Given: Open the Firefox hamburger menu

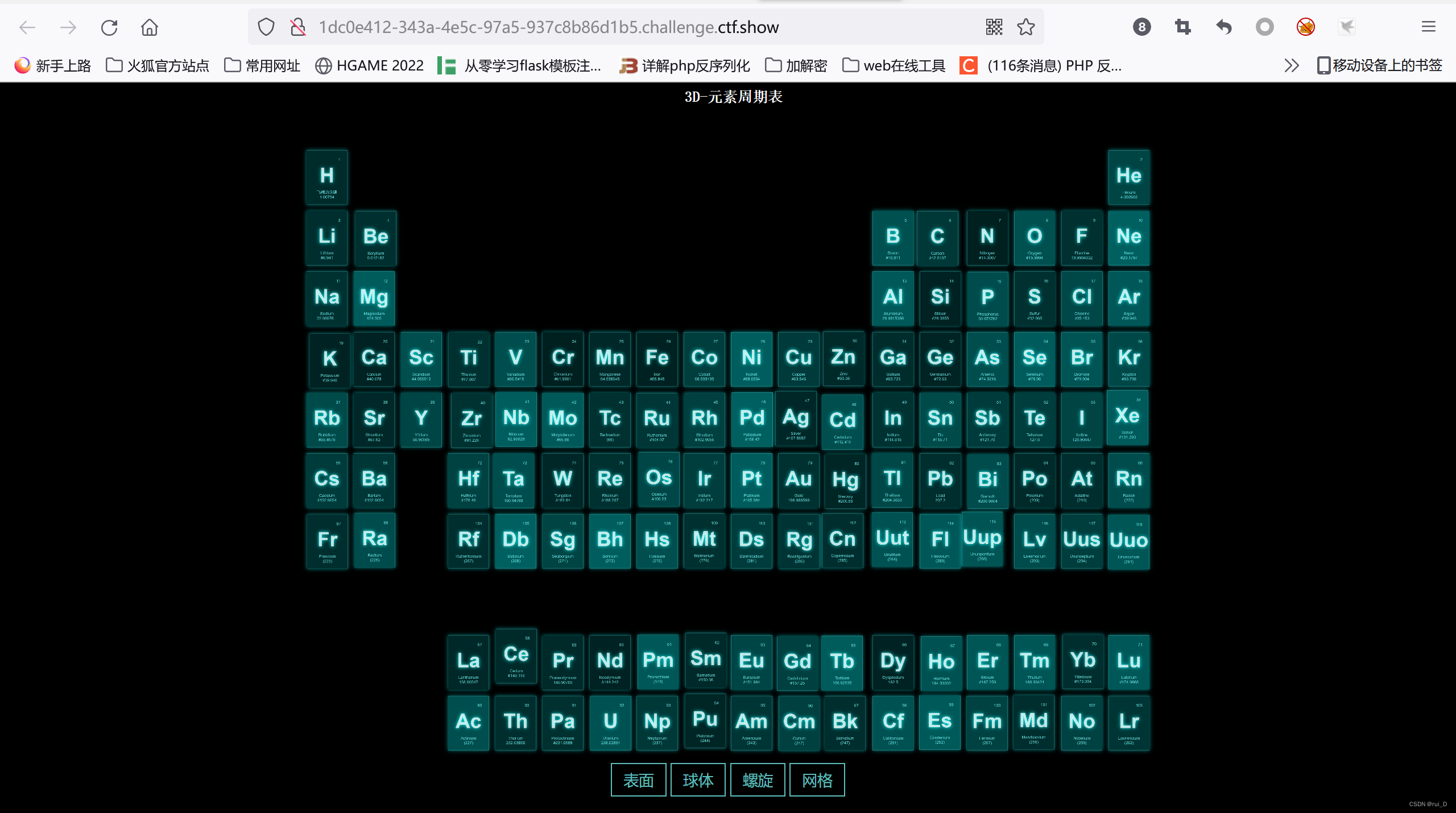Looking at the screenshot, I should (1429, 27).
